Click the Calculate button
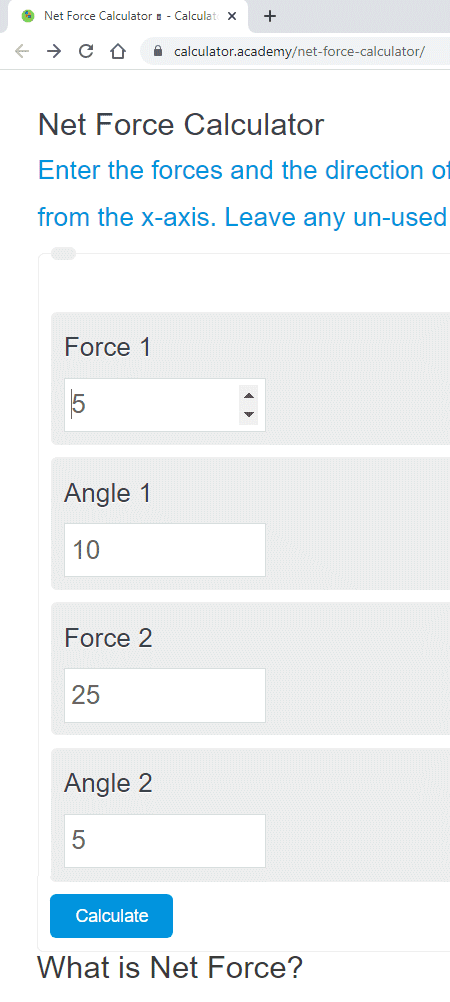 tap(111, 916)
